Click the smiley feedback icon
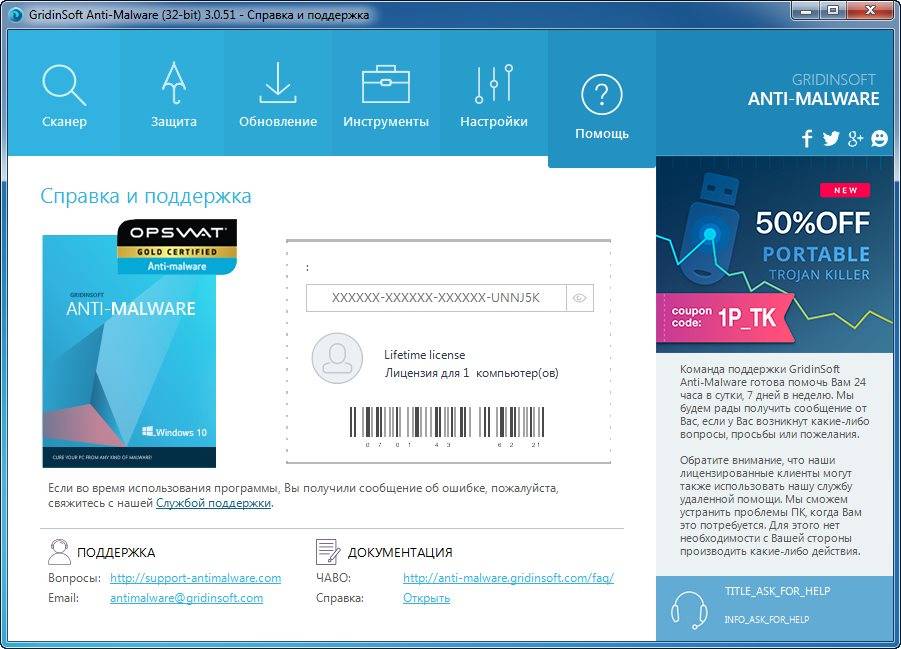Screen dimensions: 901x649 tap(879, 139)
